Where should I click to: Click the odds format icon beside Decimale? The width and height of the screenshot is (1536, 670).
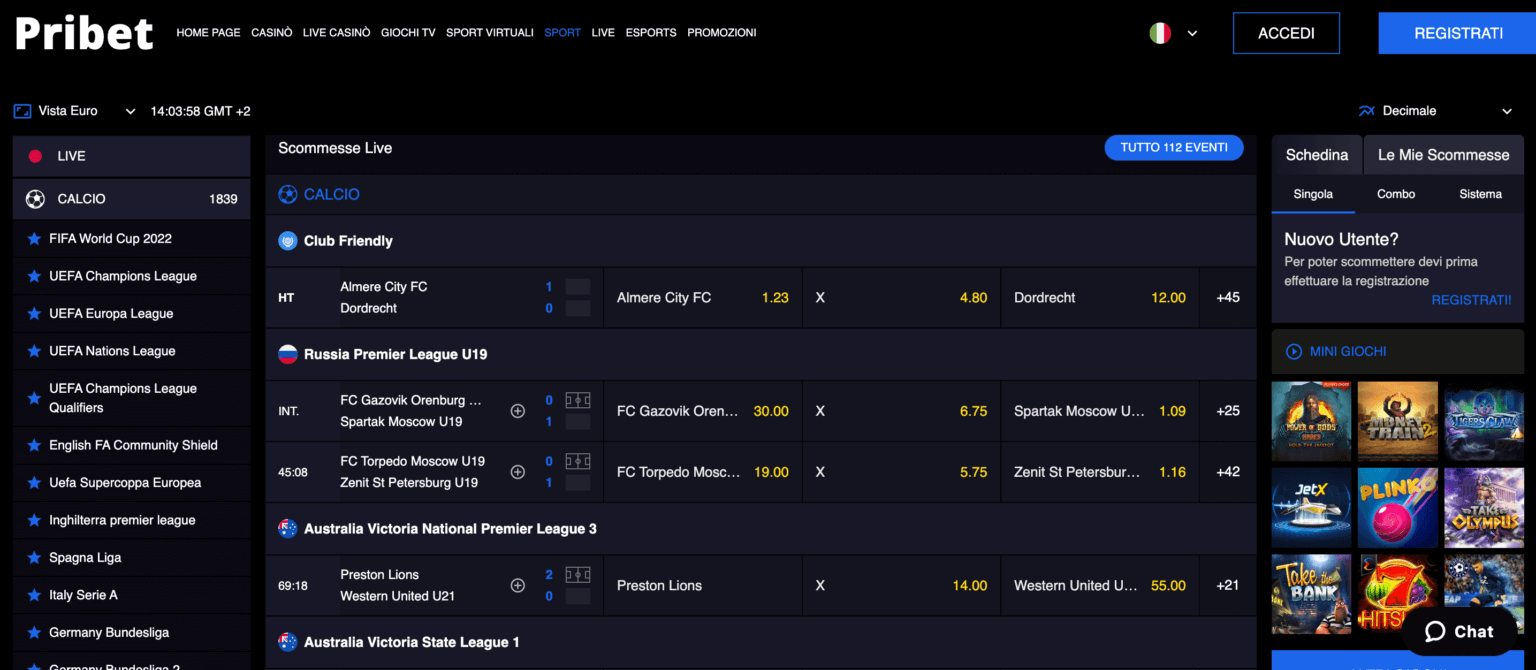point(1366,111)
